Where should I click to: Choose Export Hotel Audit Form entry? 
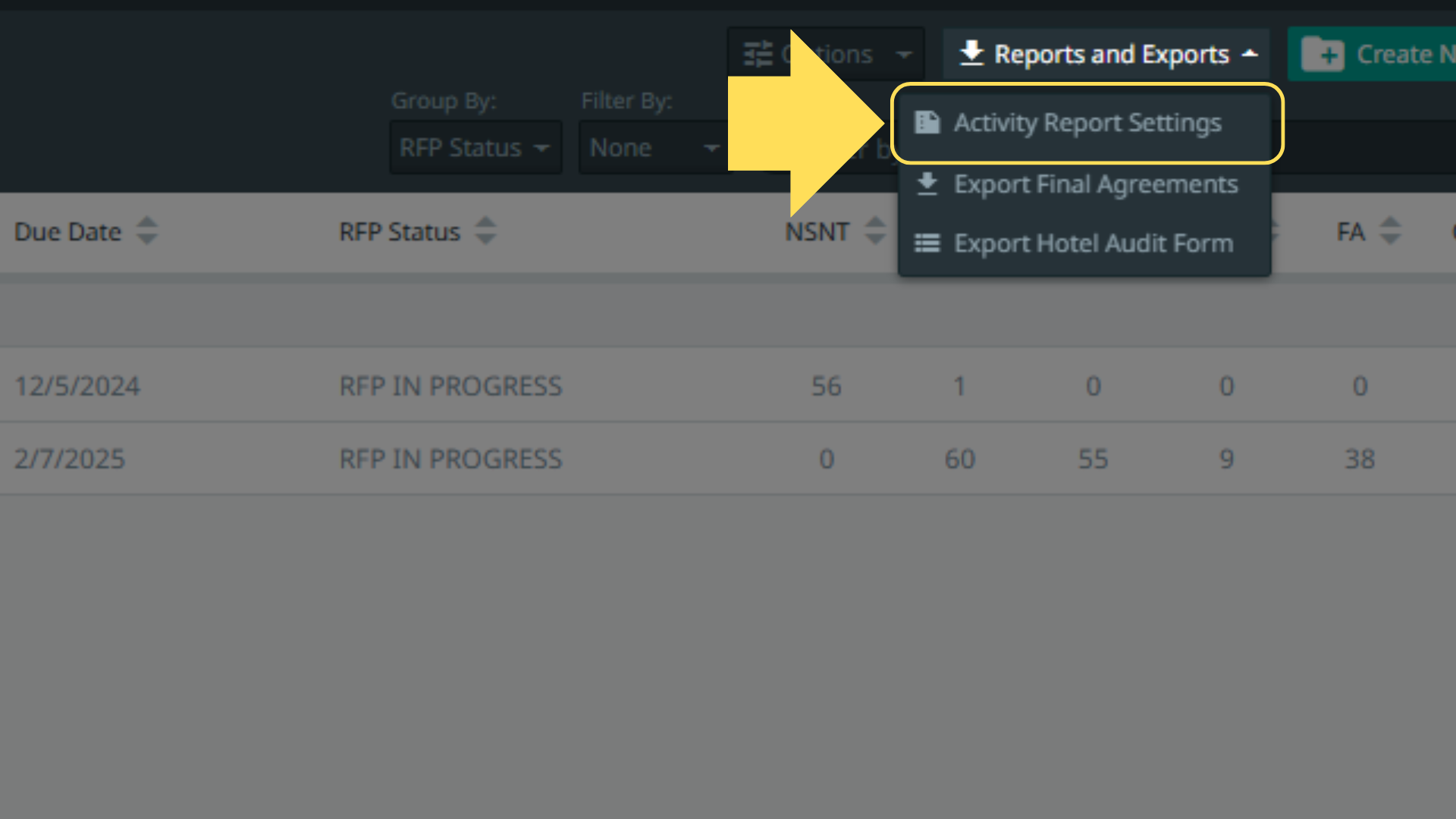click(x=1093, y=243)
